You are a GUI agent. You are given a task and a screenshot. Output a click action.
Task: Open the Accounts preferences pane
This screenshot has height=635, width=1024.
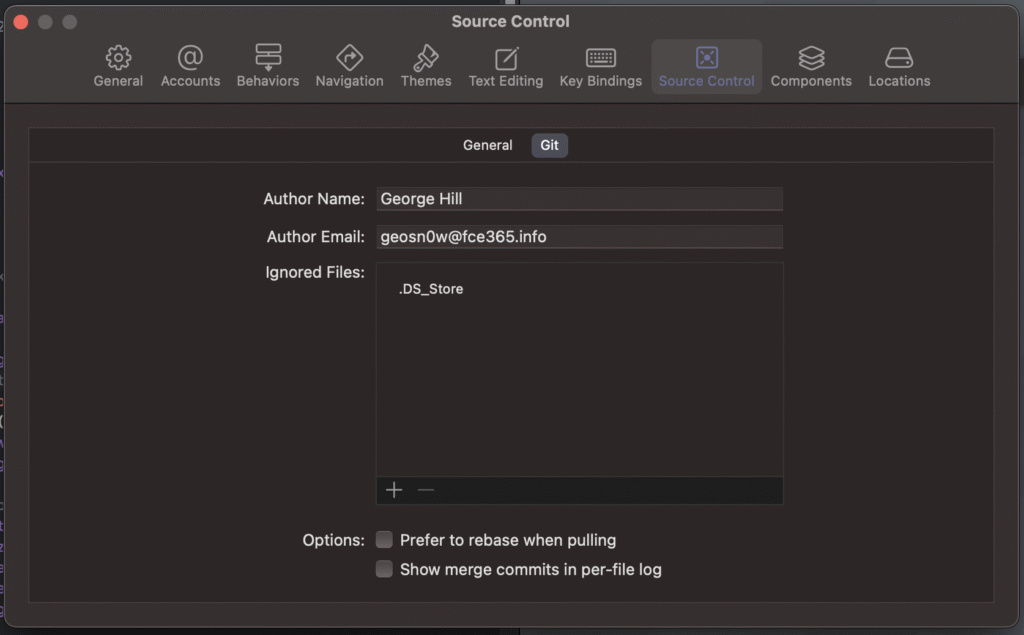click(190, 66)
